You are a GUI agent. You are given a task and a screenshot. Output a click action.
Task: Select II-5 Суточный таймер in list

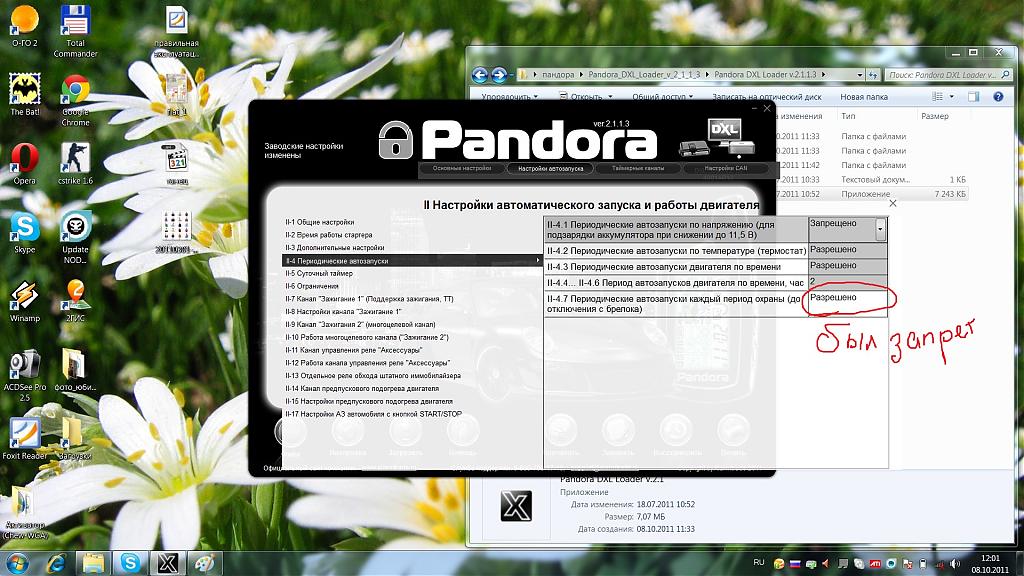[319, 273]
